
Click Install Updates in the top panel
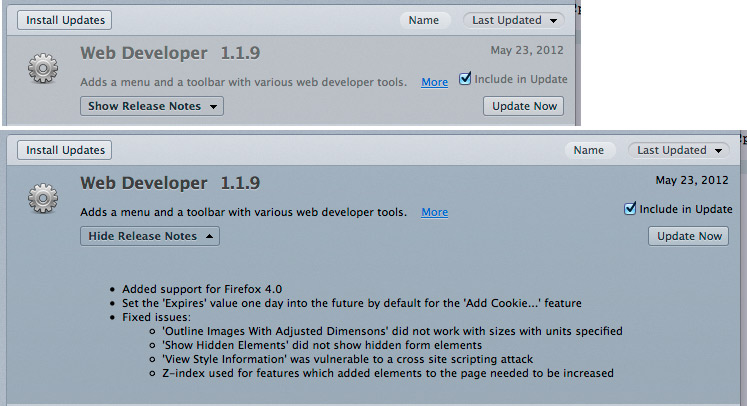pyautogui.click(x=65, y=20)
